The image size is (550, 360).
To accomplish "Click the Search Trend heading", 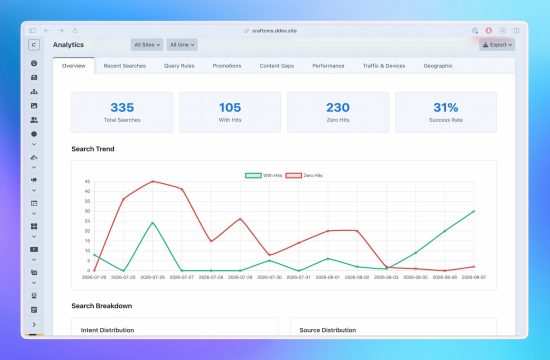I will 93,149.
